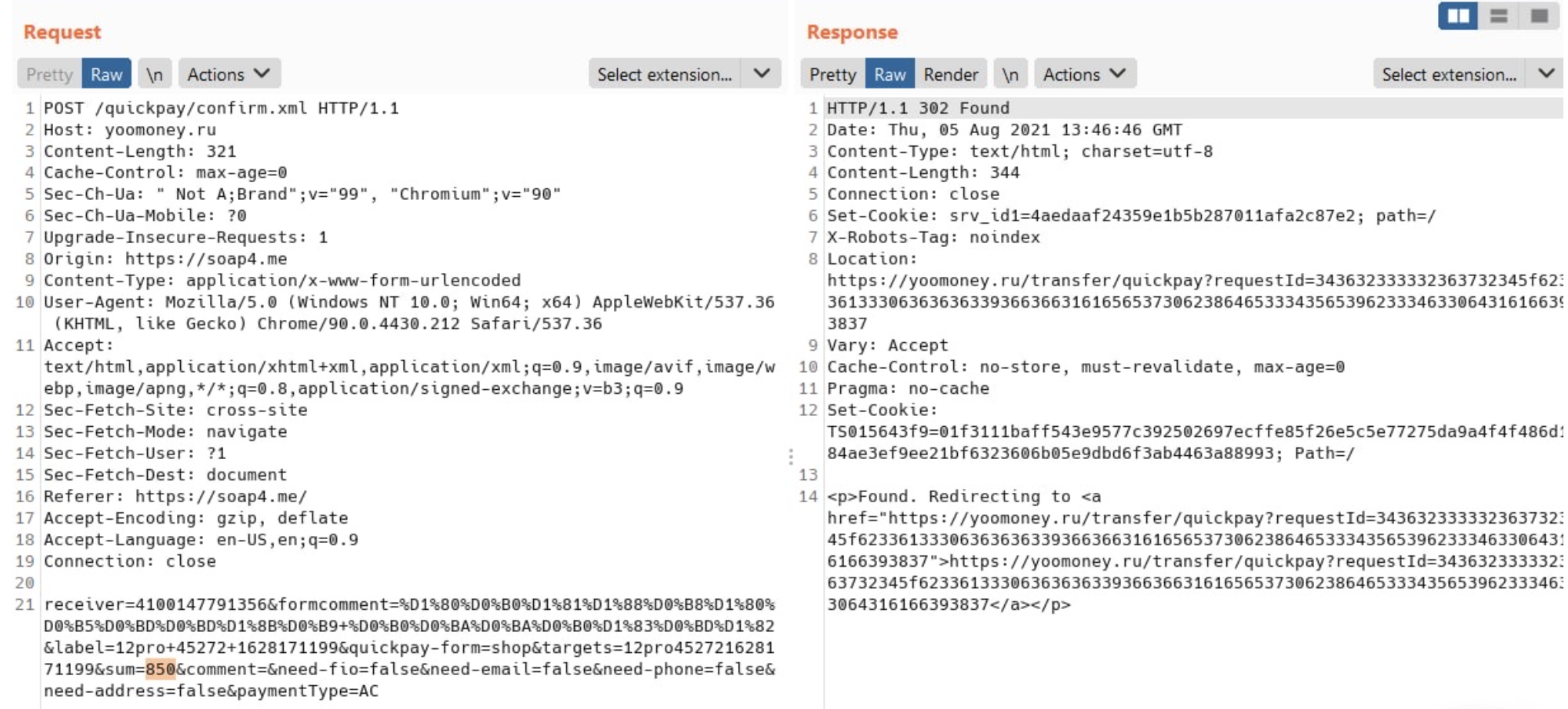
Task: Switch the Response view to Pretty
Action: (x=832, y=75)
